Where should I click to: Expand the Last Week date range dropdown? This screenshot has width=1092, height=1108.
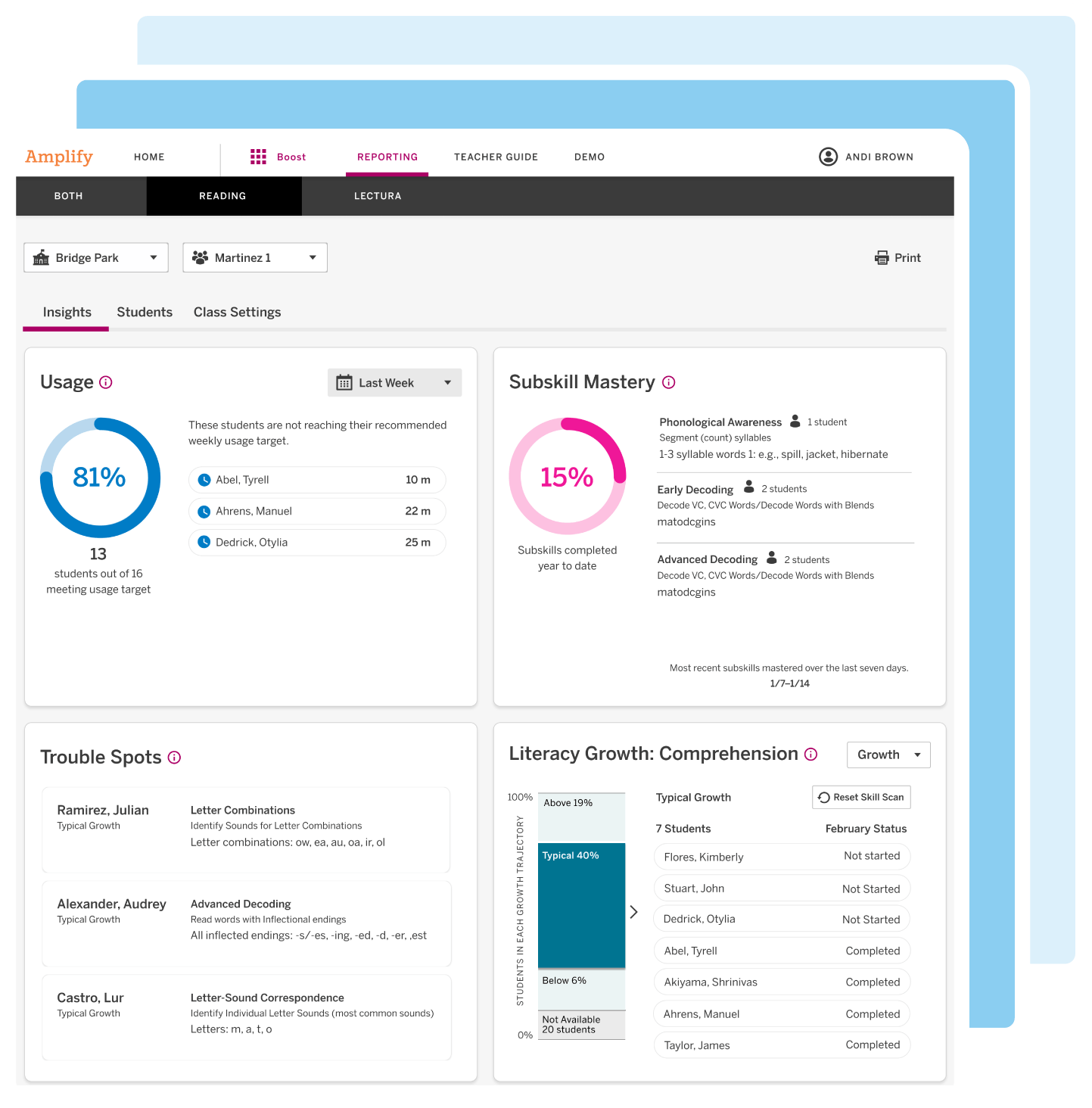(394, 383)
